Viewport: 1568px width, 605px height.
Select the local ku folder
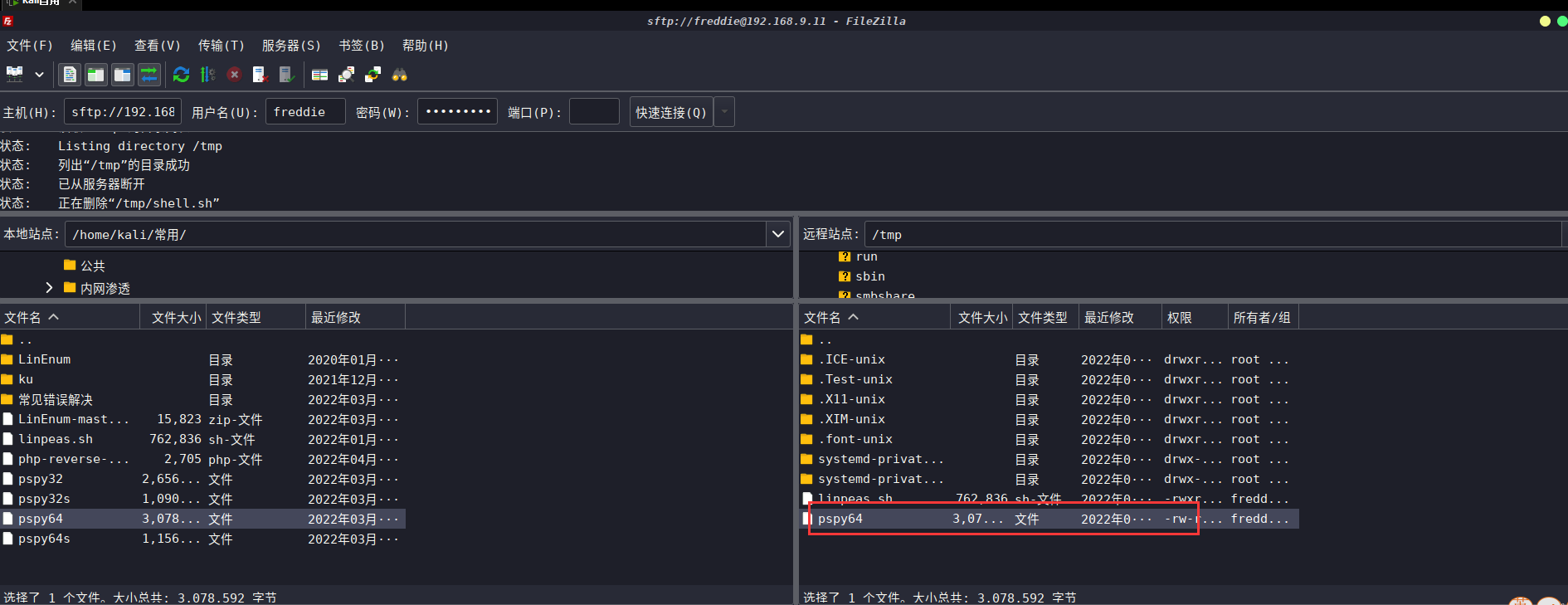[202, 379]
